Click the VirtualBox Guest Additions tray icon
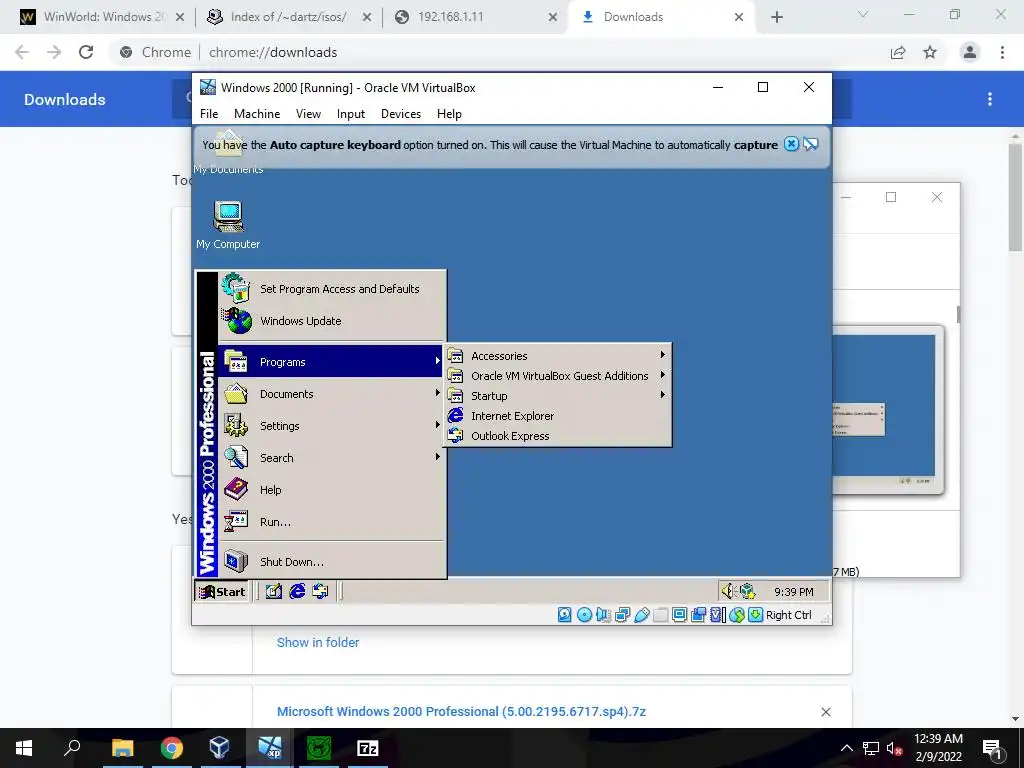Viewport: 1024px width, 768px height. (747, 592)
